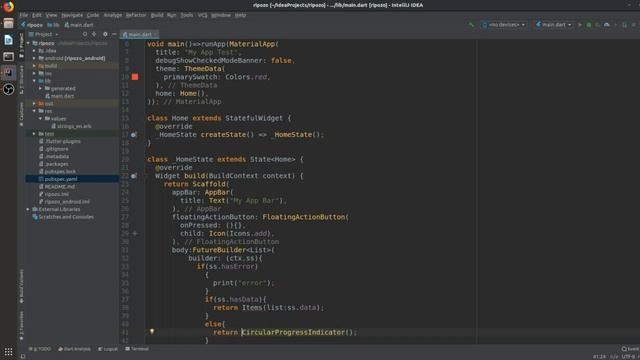The image size is (640, 360).
Task: Open the Navigate menu
Action: tap(72, 15)
